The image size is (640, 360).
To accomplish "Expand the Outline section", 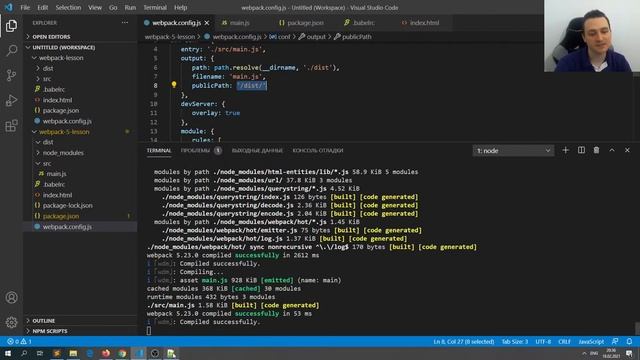I will pos(81,321).
